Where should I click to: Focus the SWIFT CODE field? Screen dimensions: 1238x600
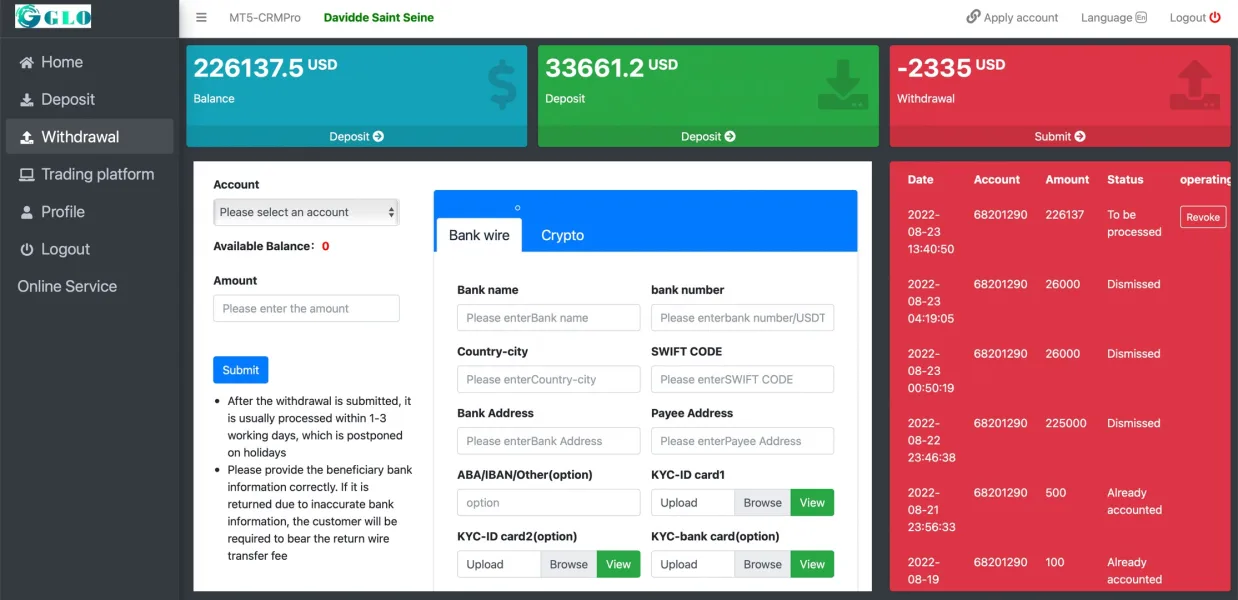[x=742, y=379]
